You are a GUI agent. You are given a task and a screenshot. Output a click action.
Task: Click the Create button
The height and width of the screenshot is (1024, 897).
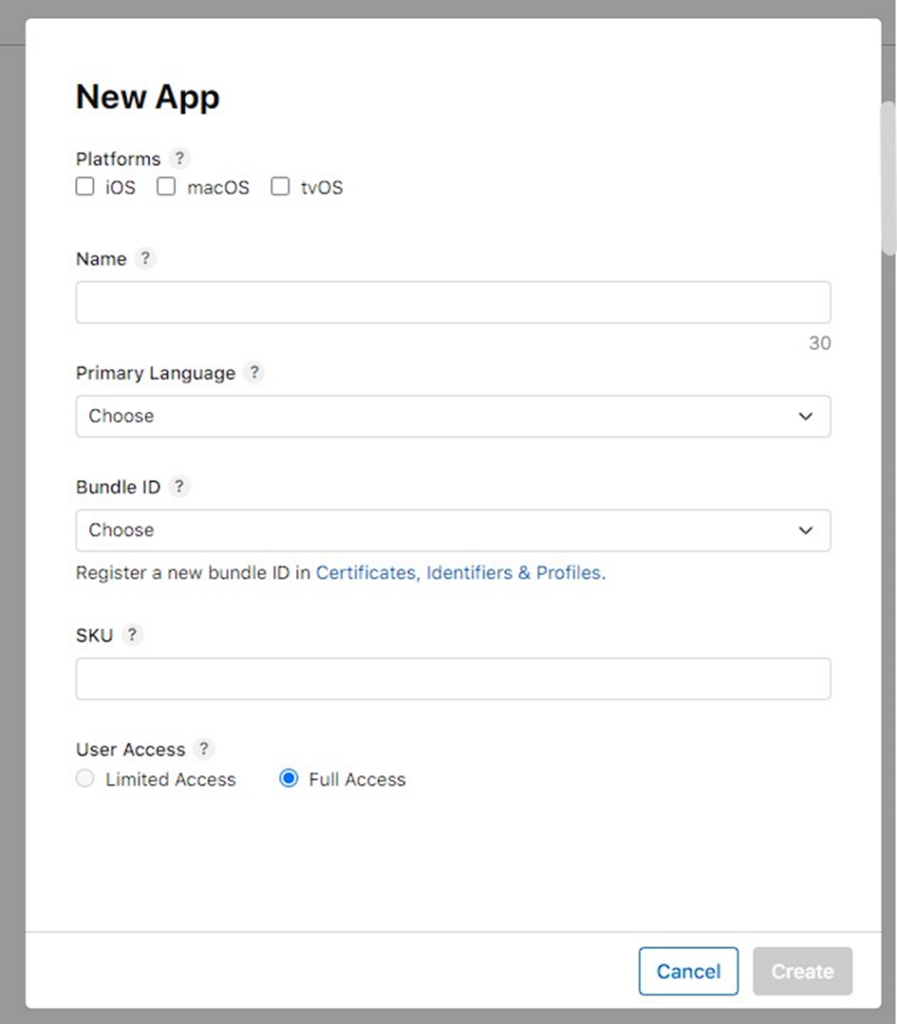coord(802,971)
